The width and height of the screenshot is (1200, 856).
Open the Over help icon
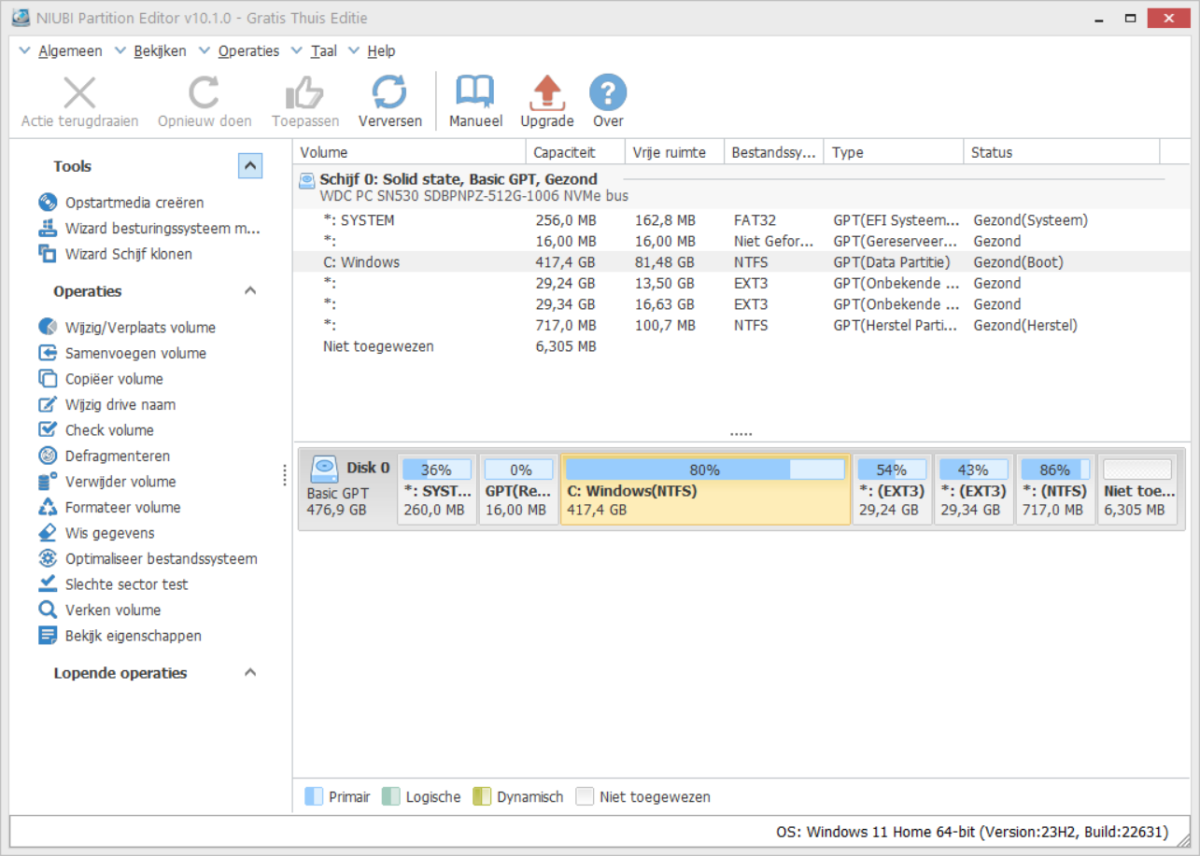[607, 93]
